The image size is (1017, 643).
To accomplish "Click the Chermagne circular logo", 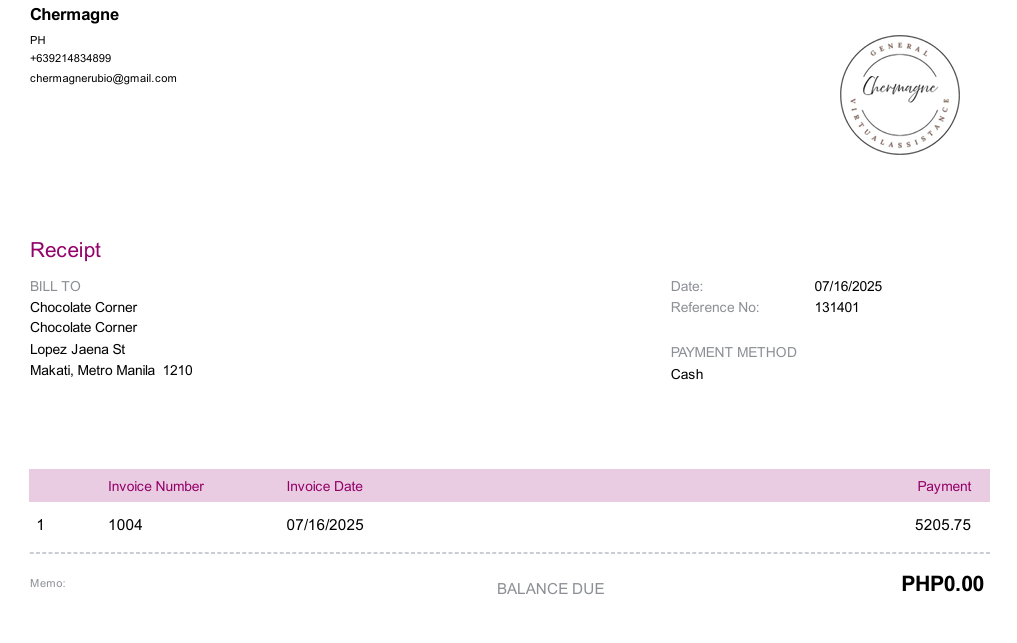I will click(900, 95).
